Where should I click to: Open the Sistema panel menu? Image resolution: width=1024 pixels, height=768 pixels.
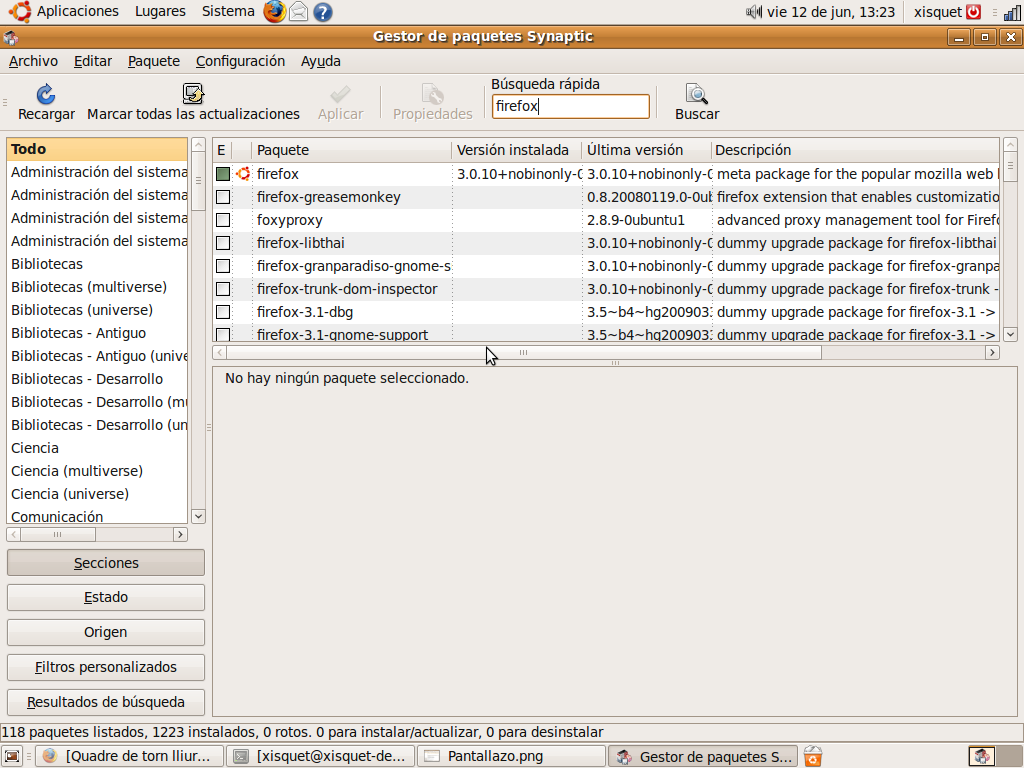228,12
